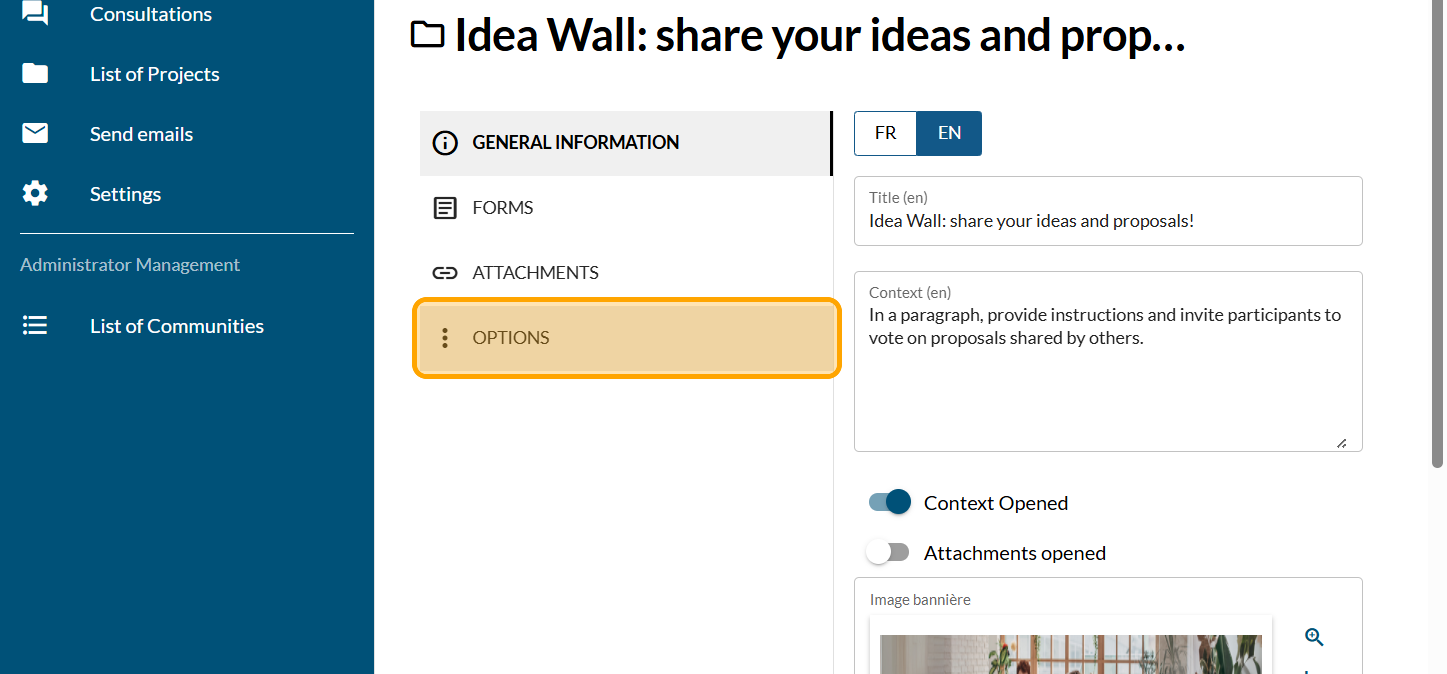Viewport: 1447px width, 674px height.
Task: Select the General Information tab
Action: click(575, 143)
